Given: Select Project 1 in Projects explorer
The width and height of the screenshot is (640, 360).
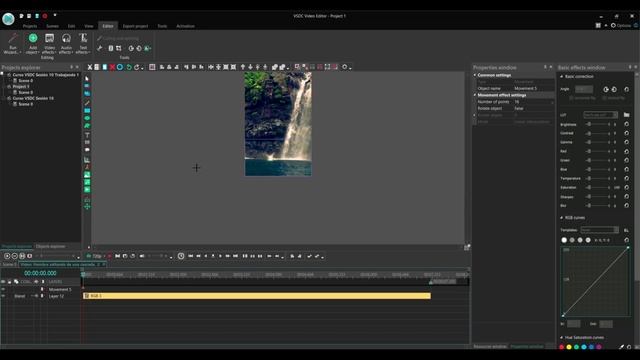Looking at the screenshot, I should tap(20, 87).
